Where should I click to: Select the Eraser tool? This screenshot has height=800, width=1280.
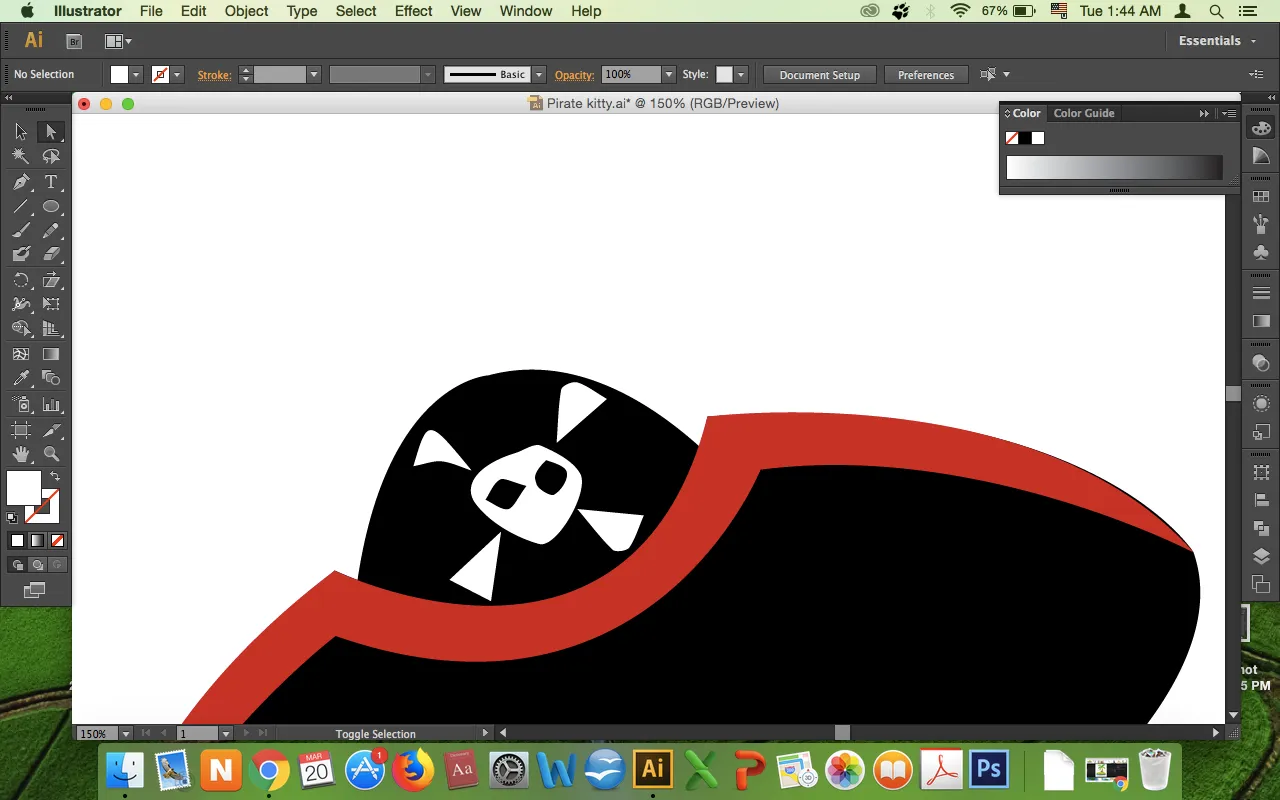point(51,255)
